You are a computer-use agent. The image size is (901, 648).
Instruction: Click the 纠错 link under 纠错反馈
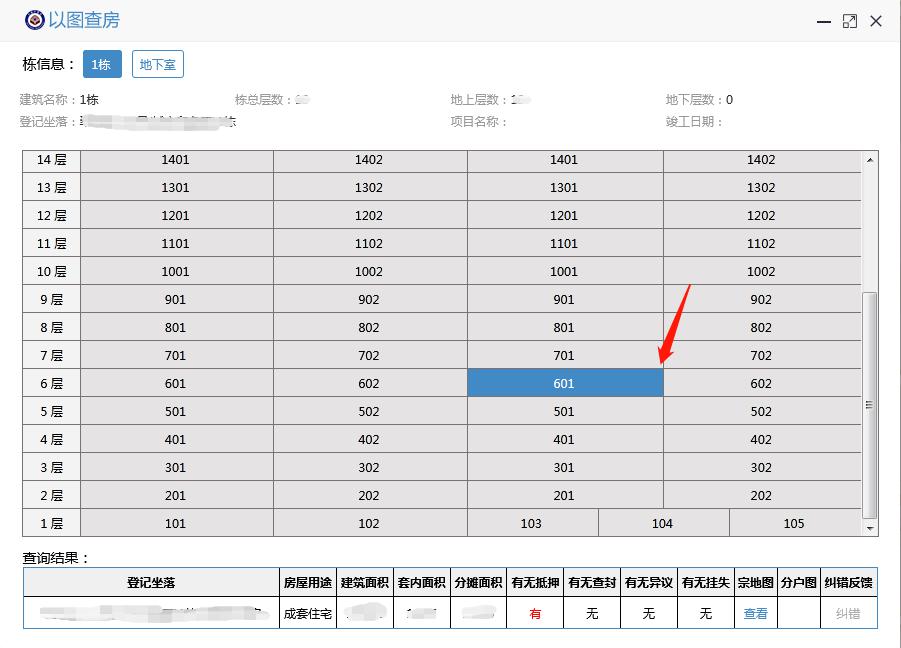pyautogui.click(x=847, y=613)
